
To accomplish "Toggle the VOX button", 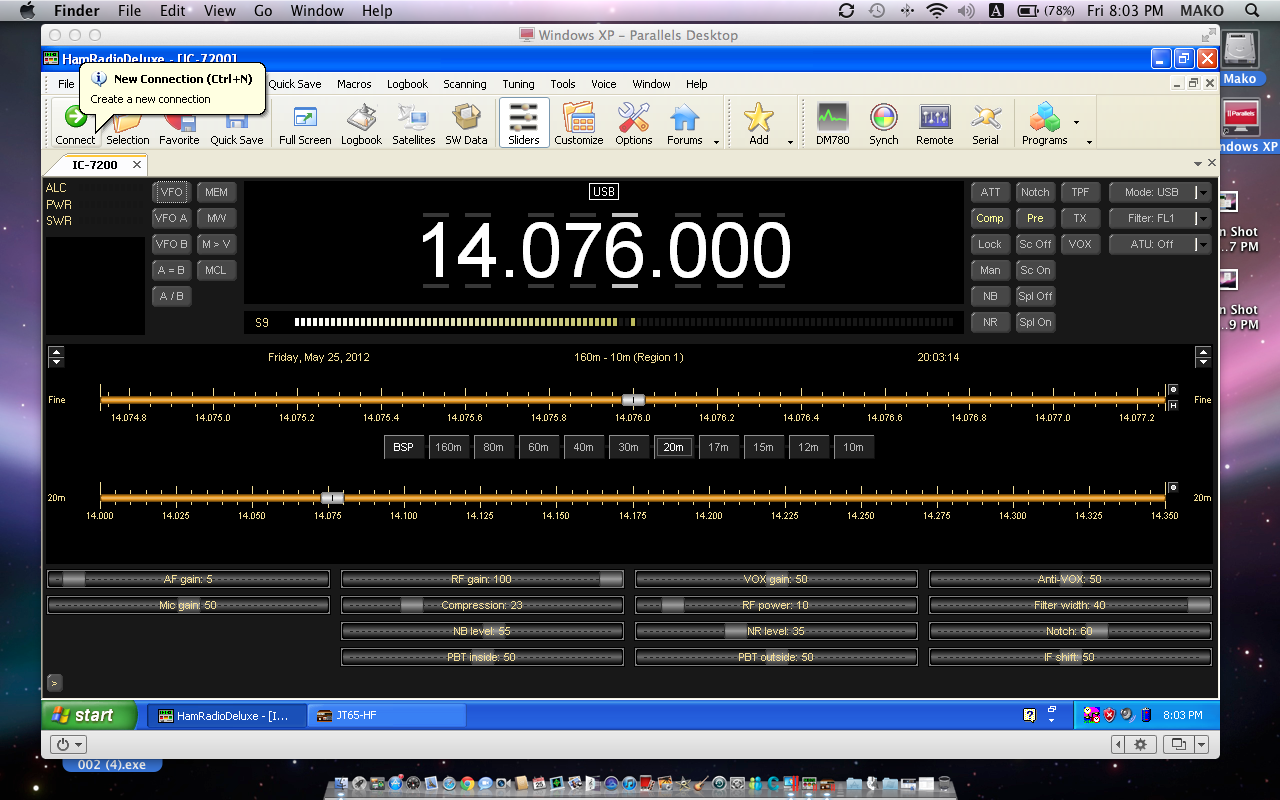I will click(x=1080, y=244).
